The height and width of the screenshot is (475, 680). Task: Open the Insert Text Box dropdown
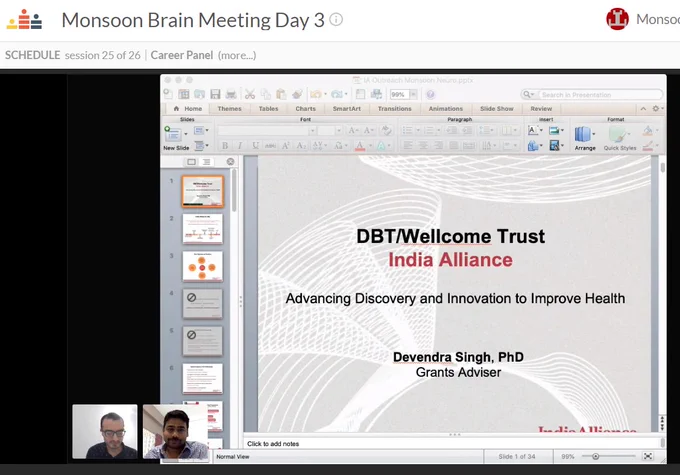535,130
